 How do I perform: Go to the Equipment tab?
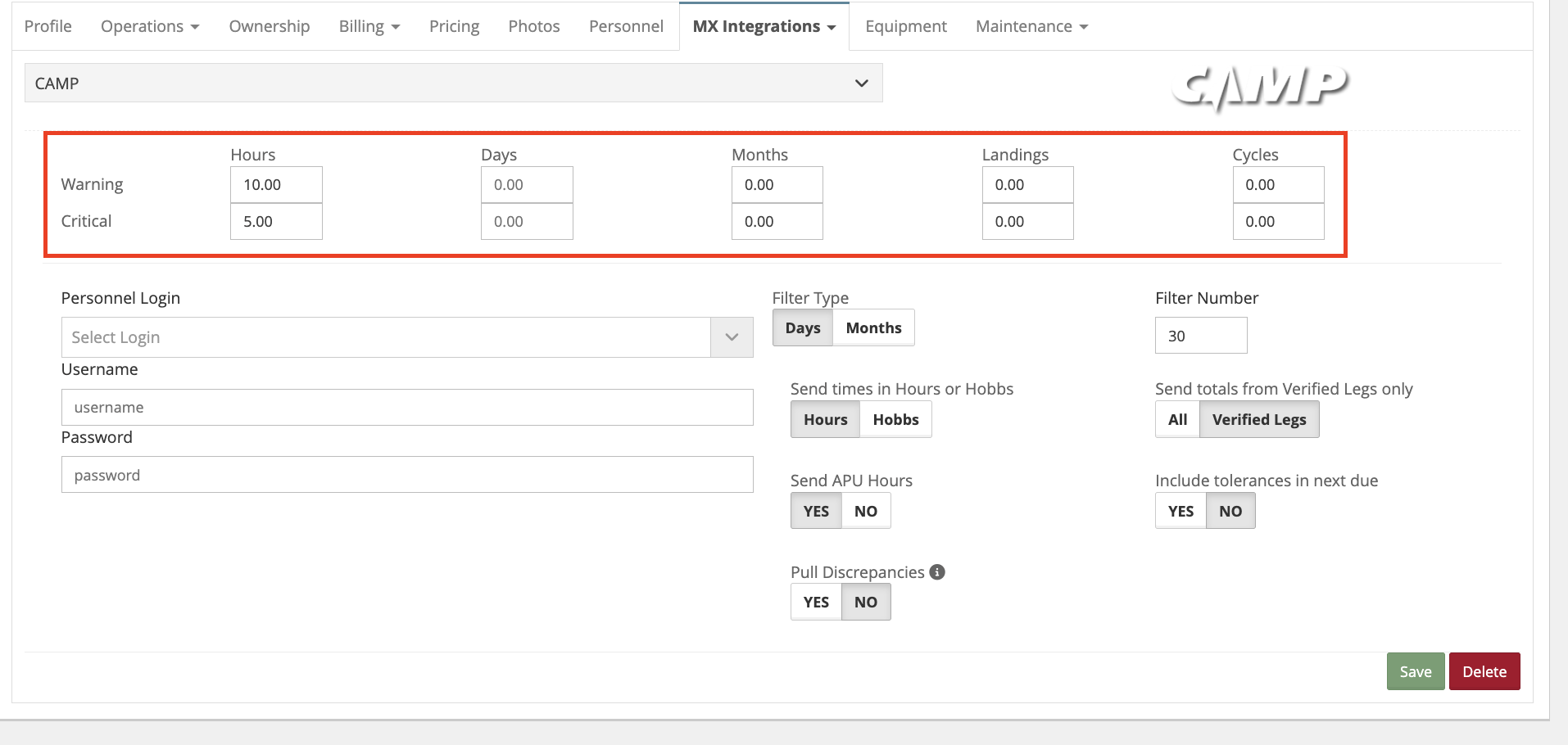coord(905,26)
